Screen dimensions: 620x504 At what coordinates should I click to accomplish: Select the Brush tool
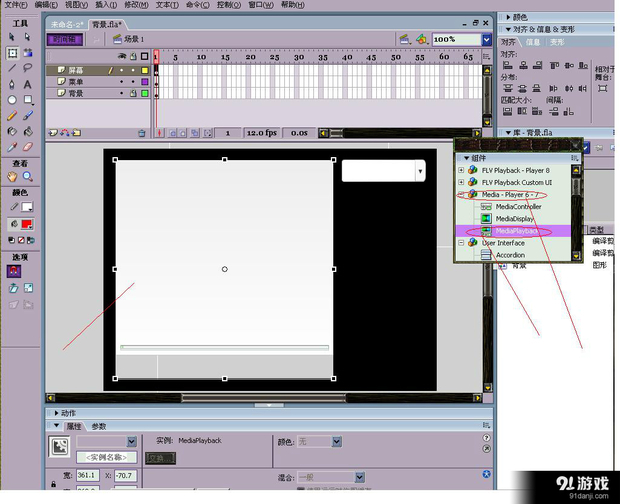click(x=28, y=115)
